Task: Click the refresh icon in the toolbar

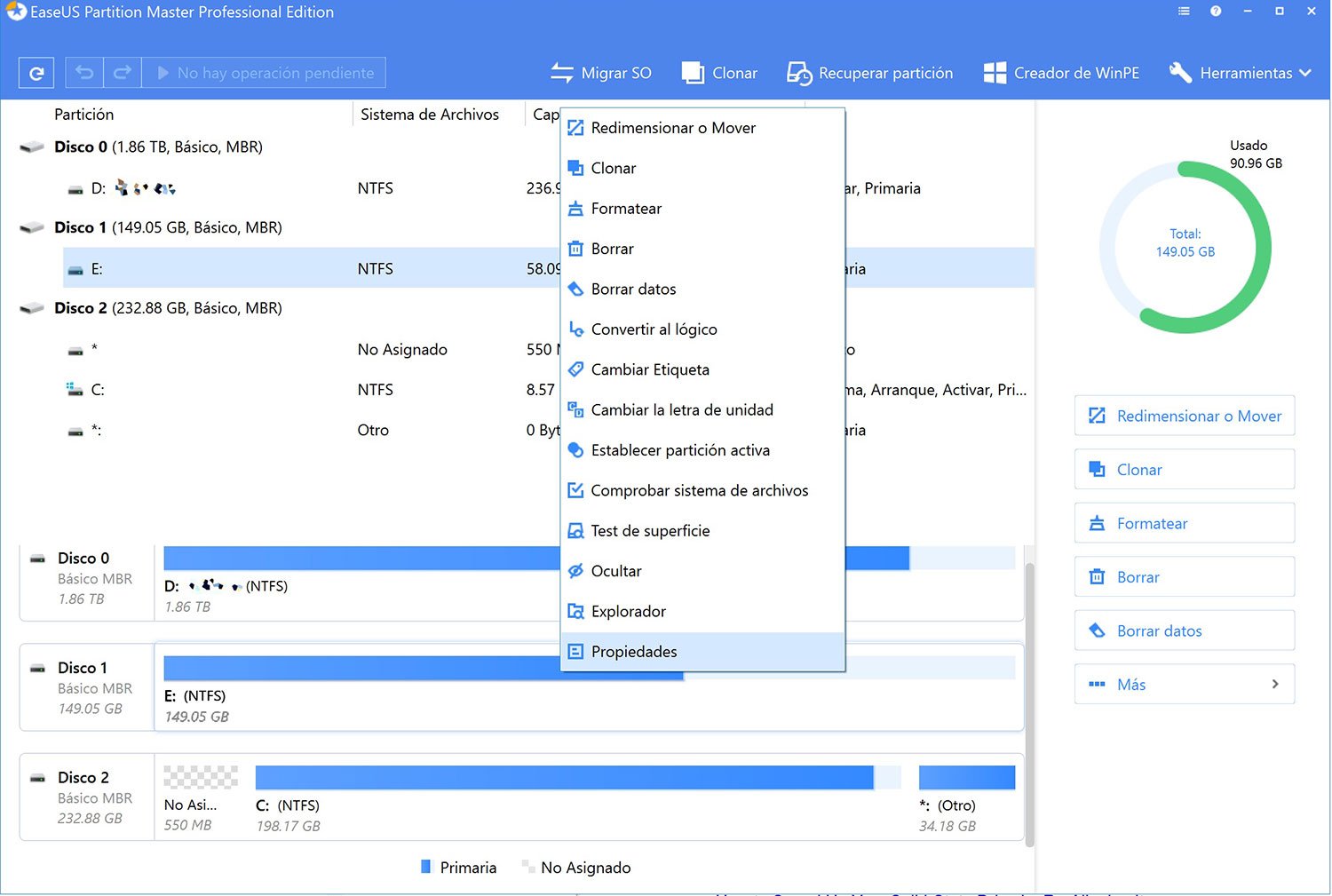Action: (36, 74)
